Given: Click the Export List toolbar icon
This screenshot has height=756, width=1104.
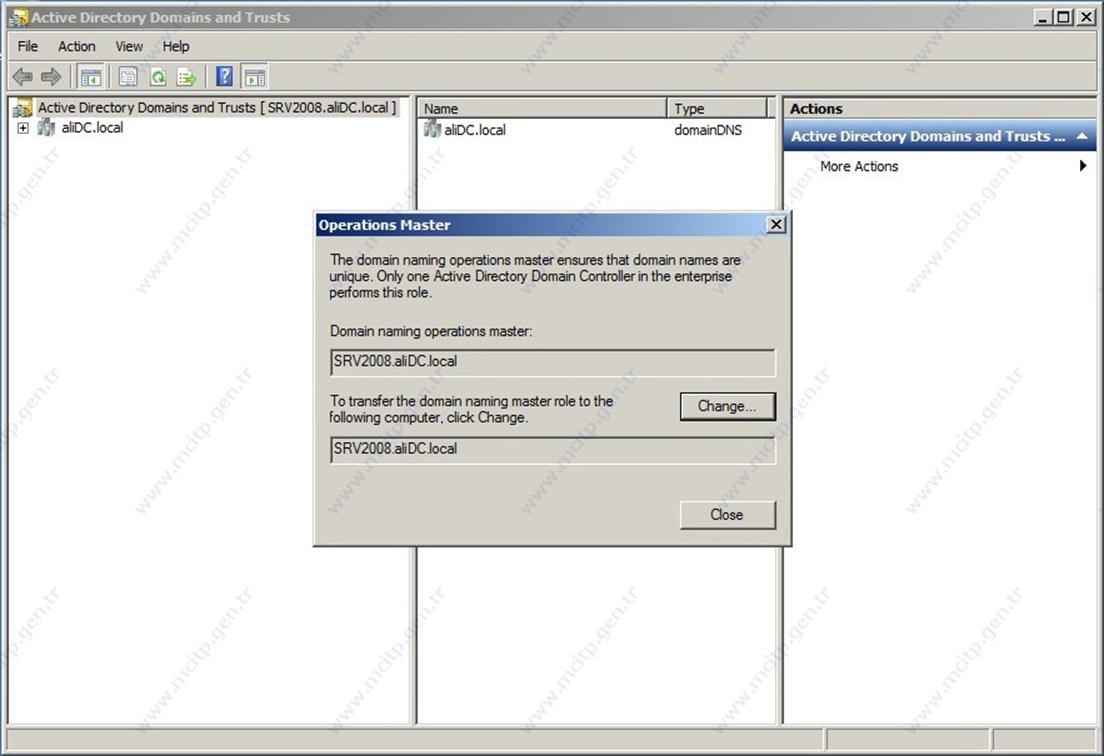Looking at the screenshot, I should point(187,77).
